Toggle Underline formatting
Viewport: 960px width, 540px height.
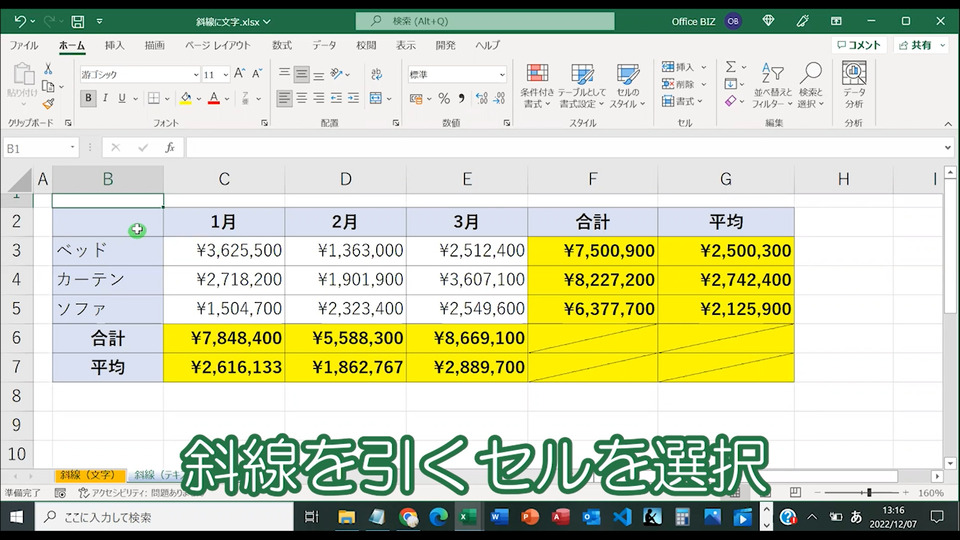click(122, 98)
